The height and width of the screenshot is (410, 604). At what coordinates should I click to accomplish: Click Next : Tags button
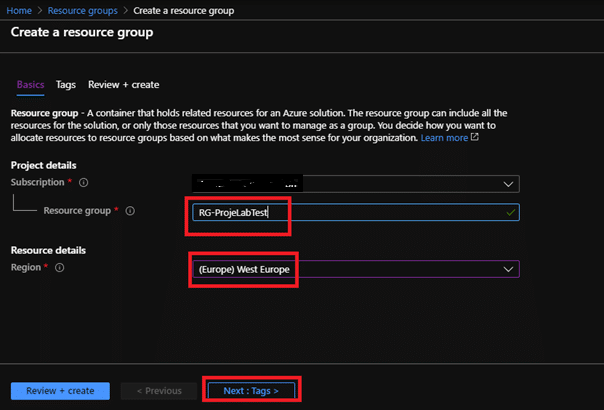pyautogui.click(x=251, y=391)
